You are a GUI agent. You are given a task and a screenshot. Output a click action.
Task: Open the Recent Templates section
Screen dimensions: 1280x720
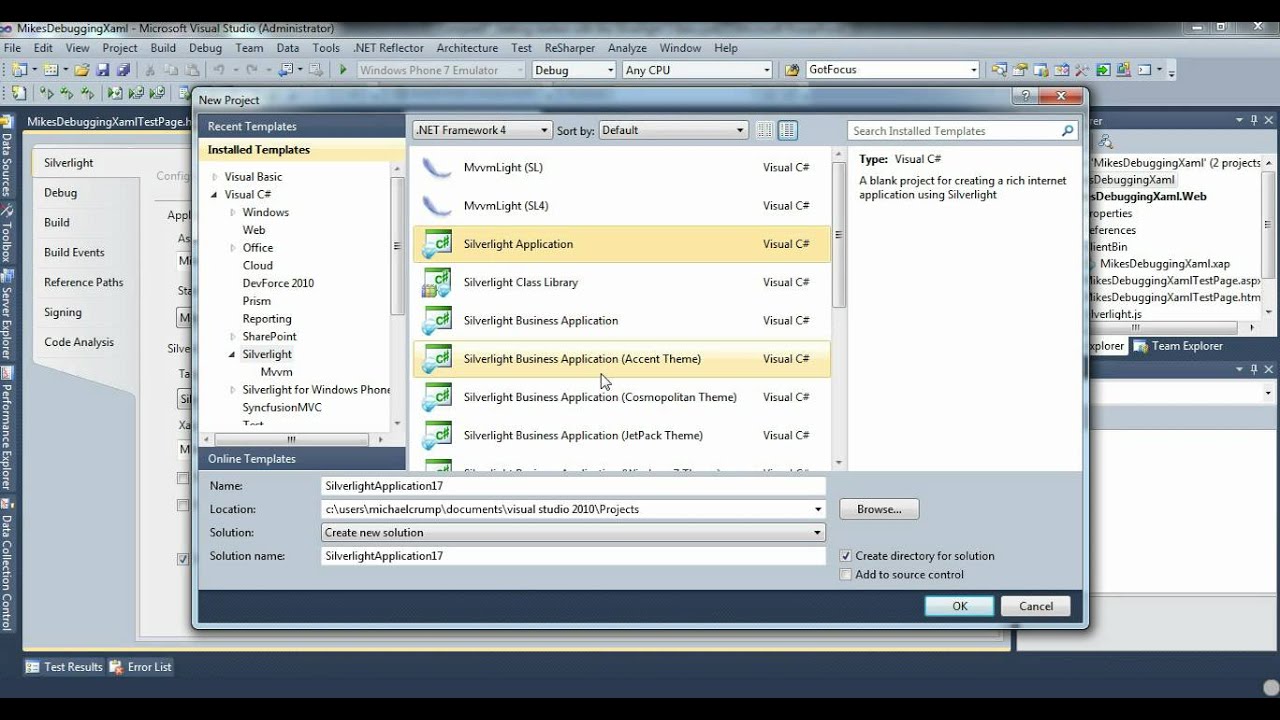coord(303,126)
